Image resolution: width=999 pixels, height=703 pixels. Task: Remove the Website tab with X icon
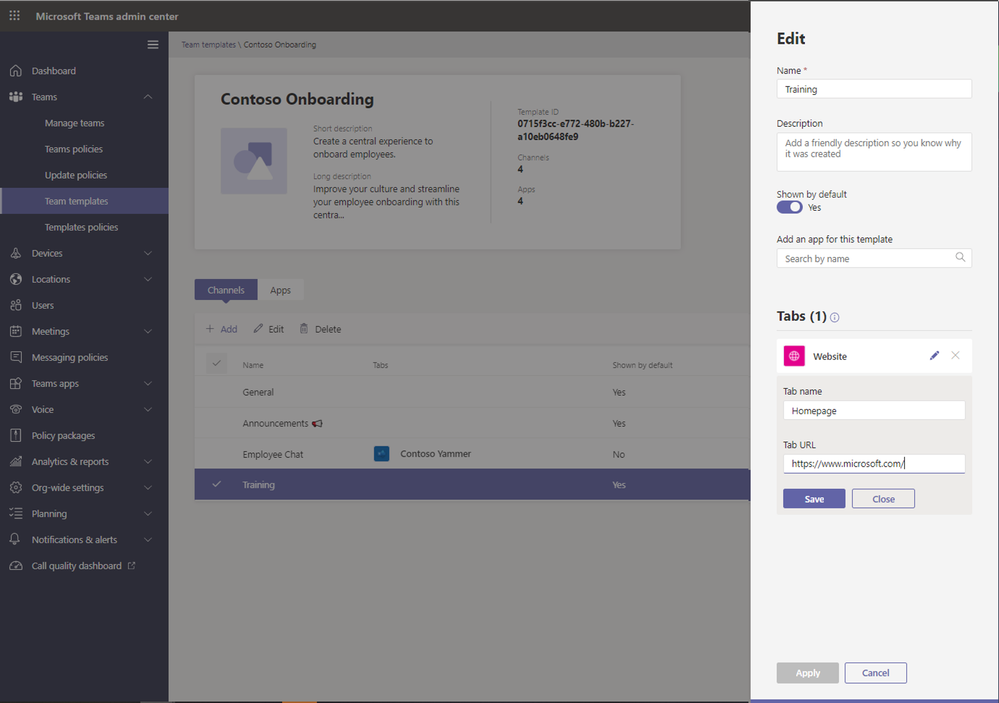point(955,356)
